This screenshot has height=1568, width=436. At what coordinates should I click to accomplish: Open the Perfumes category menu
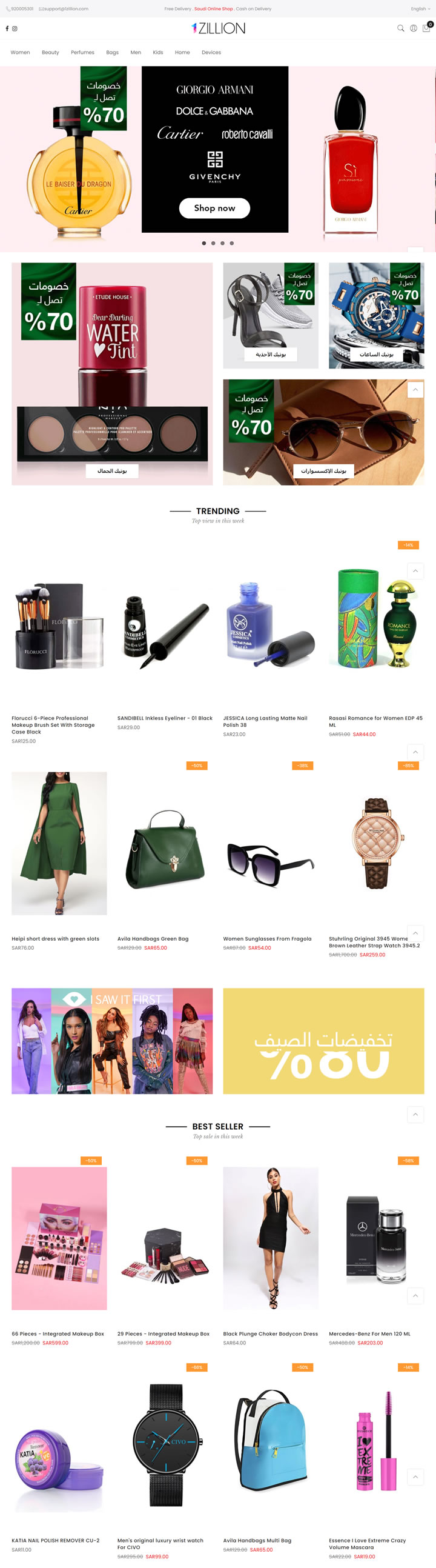[x=82, y=52]
